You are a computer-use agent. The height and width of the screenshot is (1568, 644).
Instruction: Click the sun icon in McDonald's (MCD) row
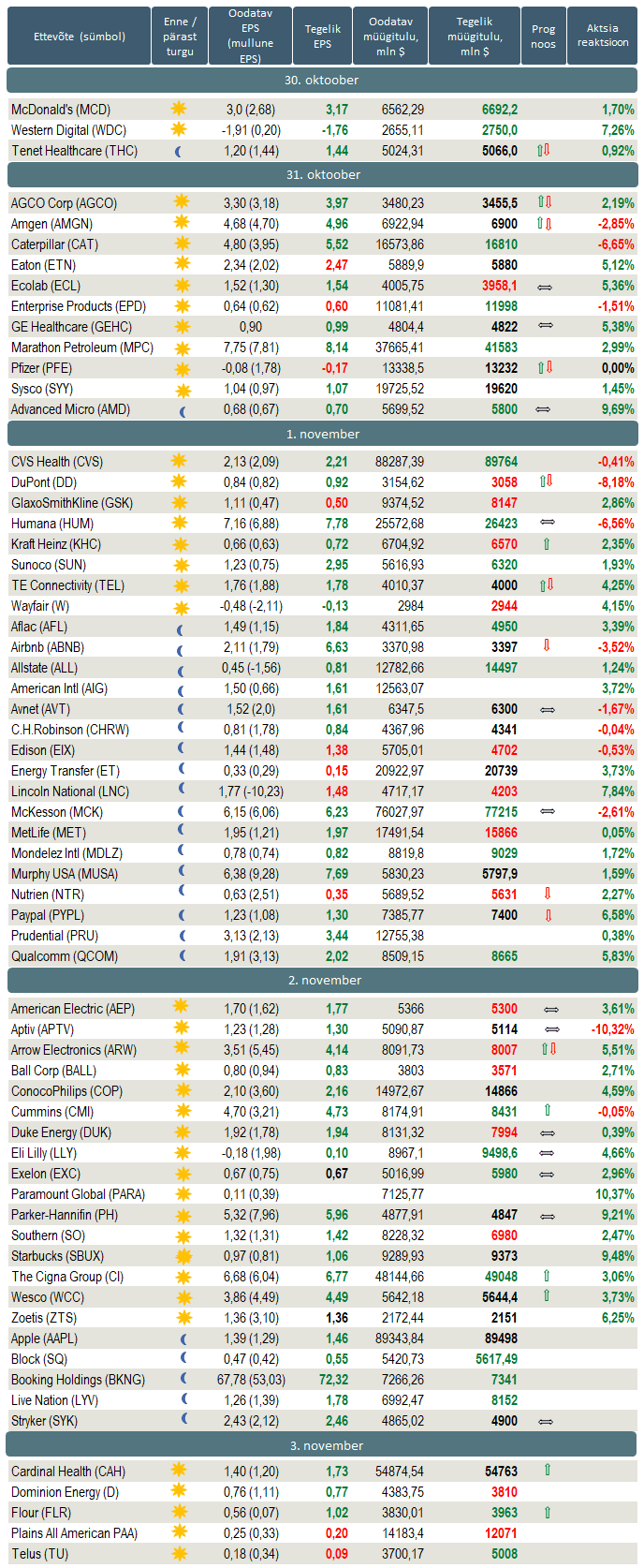click(179, 109)
